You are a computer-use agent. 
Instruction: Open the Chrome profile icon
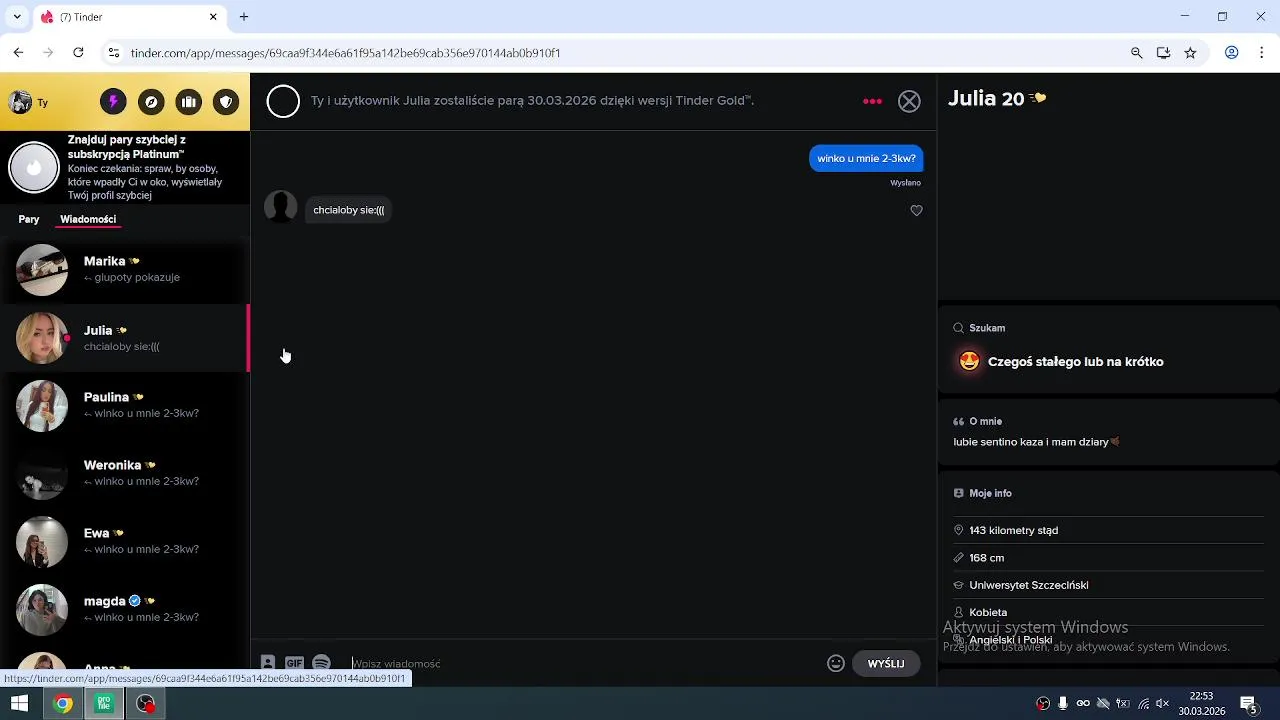(1232, 53)
